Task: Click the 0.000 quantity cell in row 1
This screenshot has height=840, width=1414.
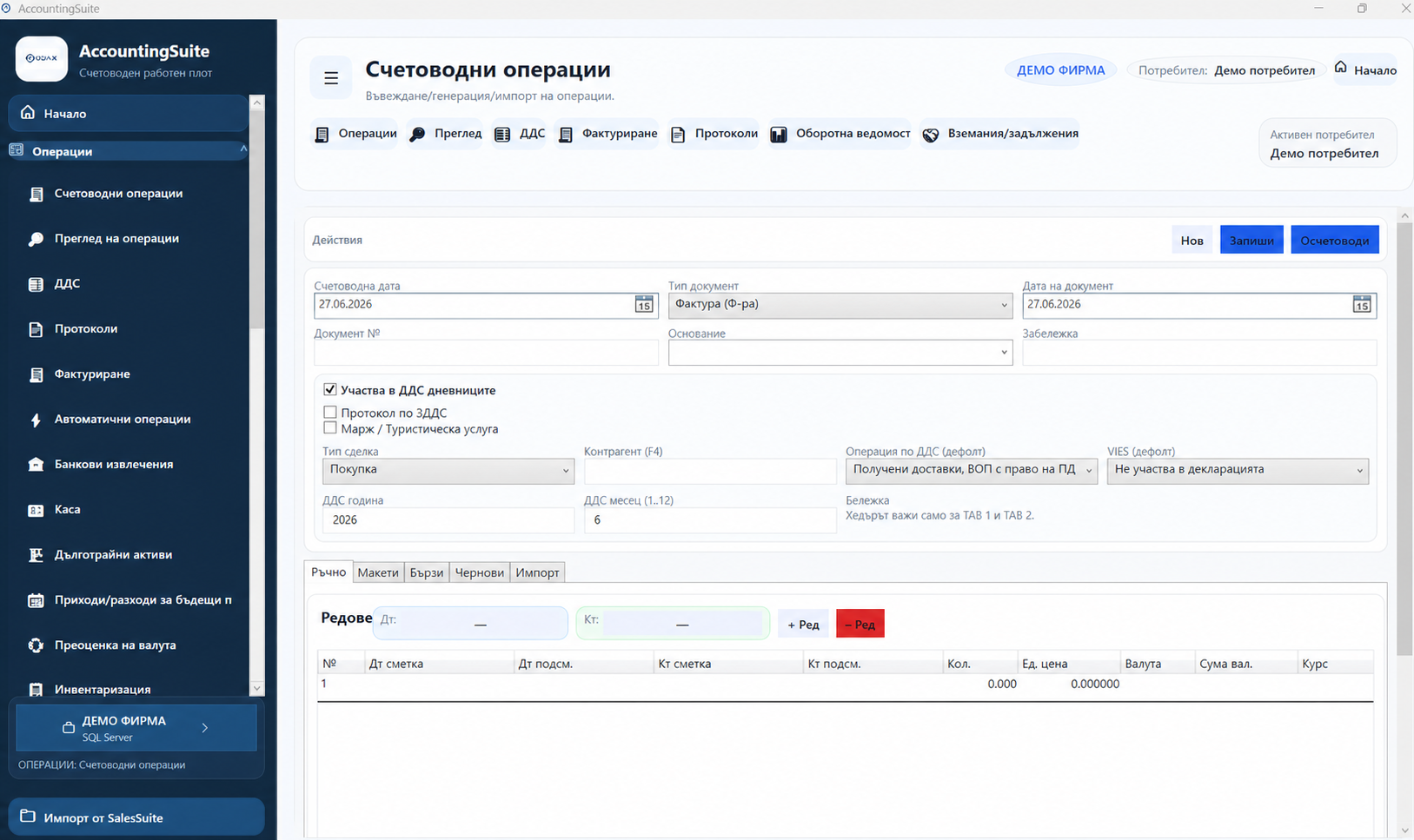Action: [980, 684]
